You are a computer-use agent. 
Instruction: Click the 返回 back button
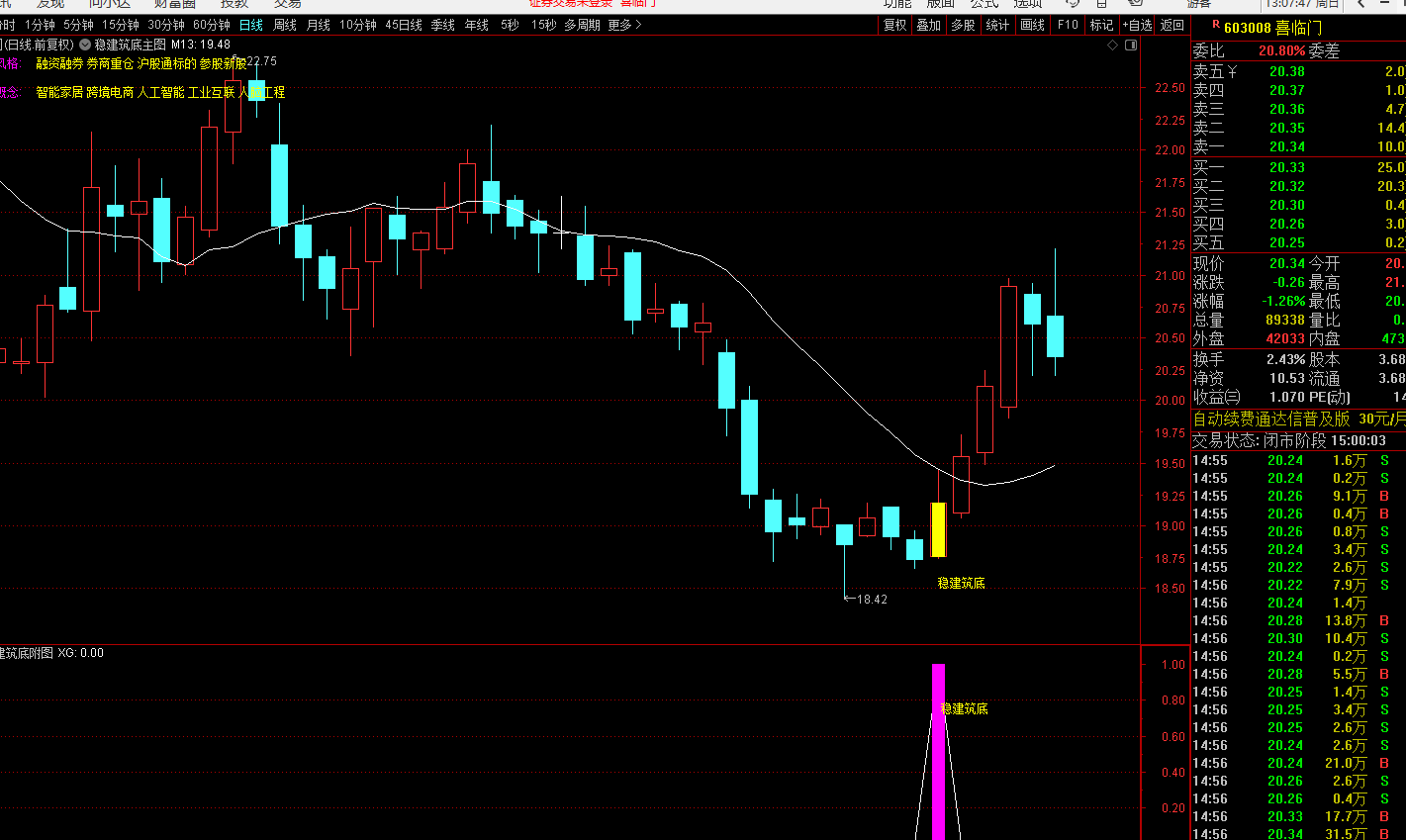(x=1172, y=25)
